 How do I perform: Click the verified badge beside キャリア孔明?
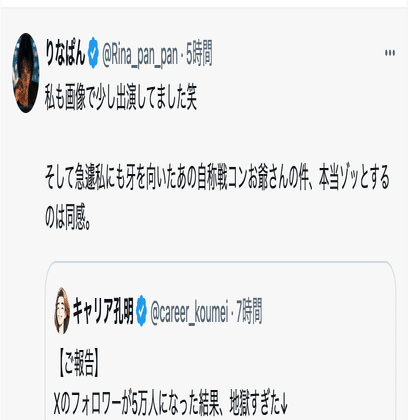[x=142, y=311]
